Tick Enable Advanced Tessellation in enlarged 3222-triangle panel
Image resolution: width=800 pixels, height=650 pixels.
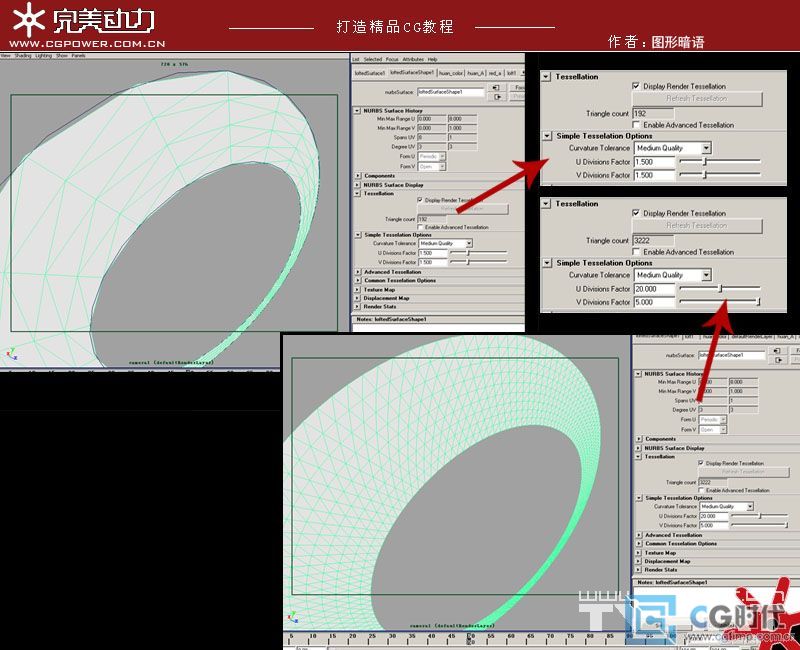636,252
